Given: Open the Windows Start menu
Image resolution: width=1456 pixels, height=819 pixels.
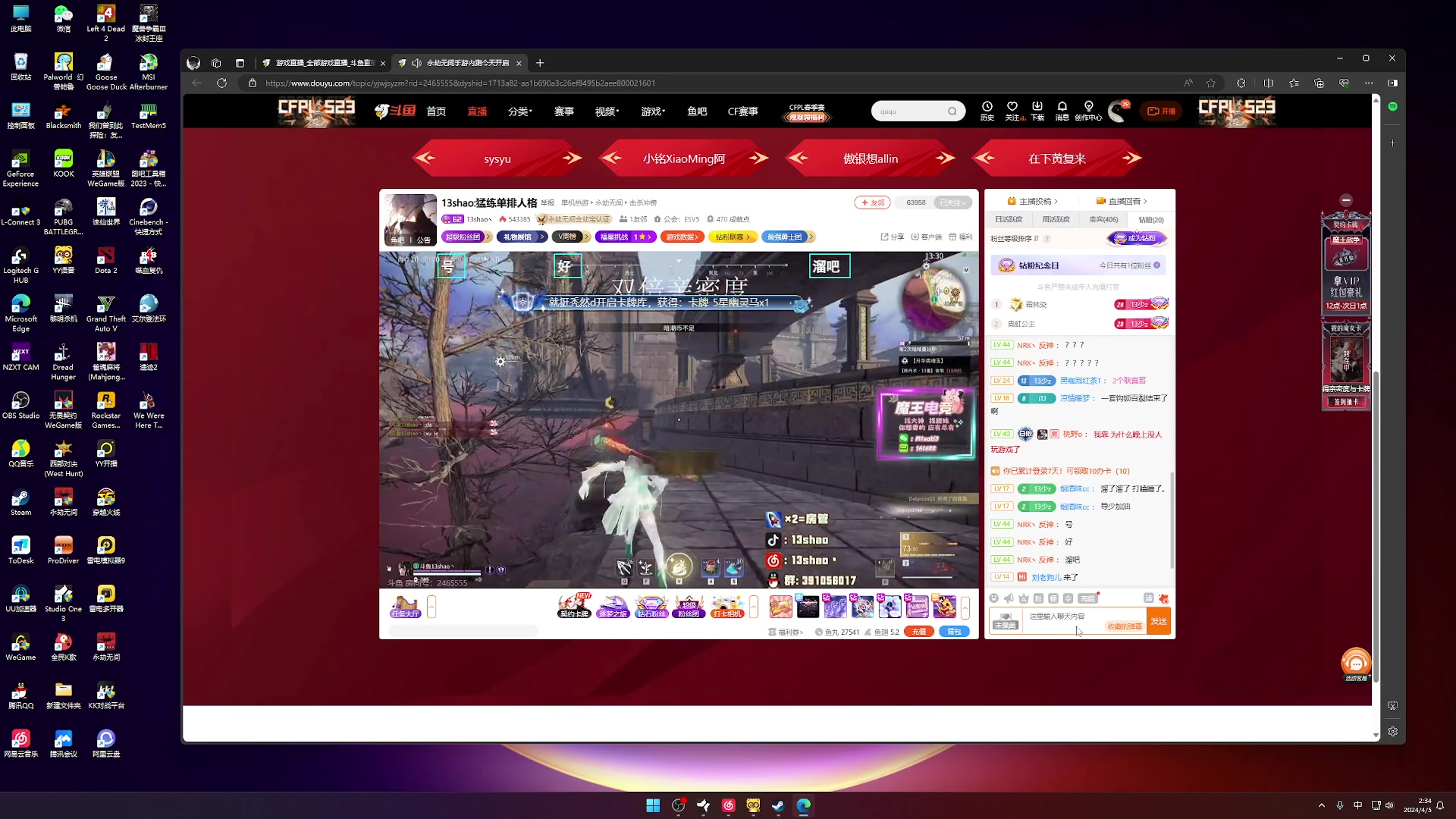Looking at the screenshot, I should 653,805.
